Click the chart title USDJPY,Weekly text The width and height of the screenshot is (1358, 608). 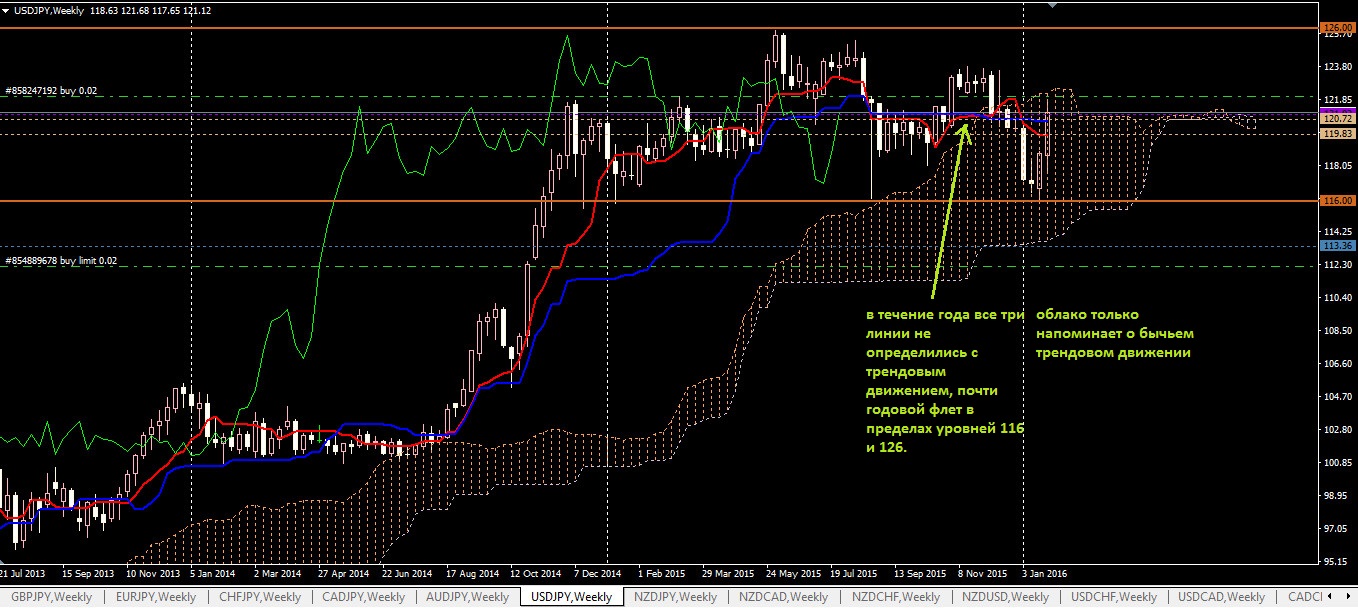click(50, 10)
